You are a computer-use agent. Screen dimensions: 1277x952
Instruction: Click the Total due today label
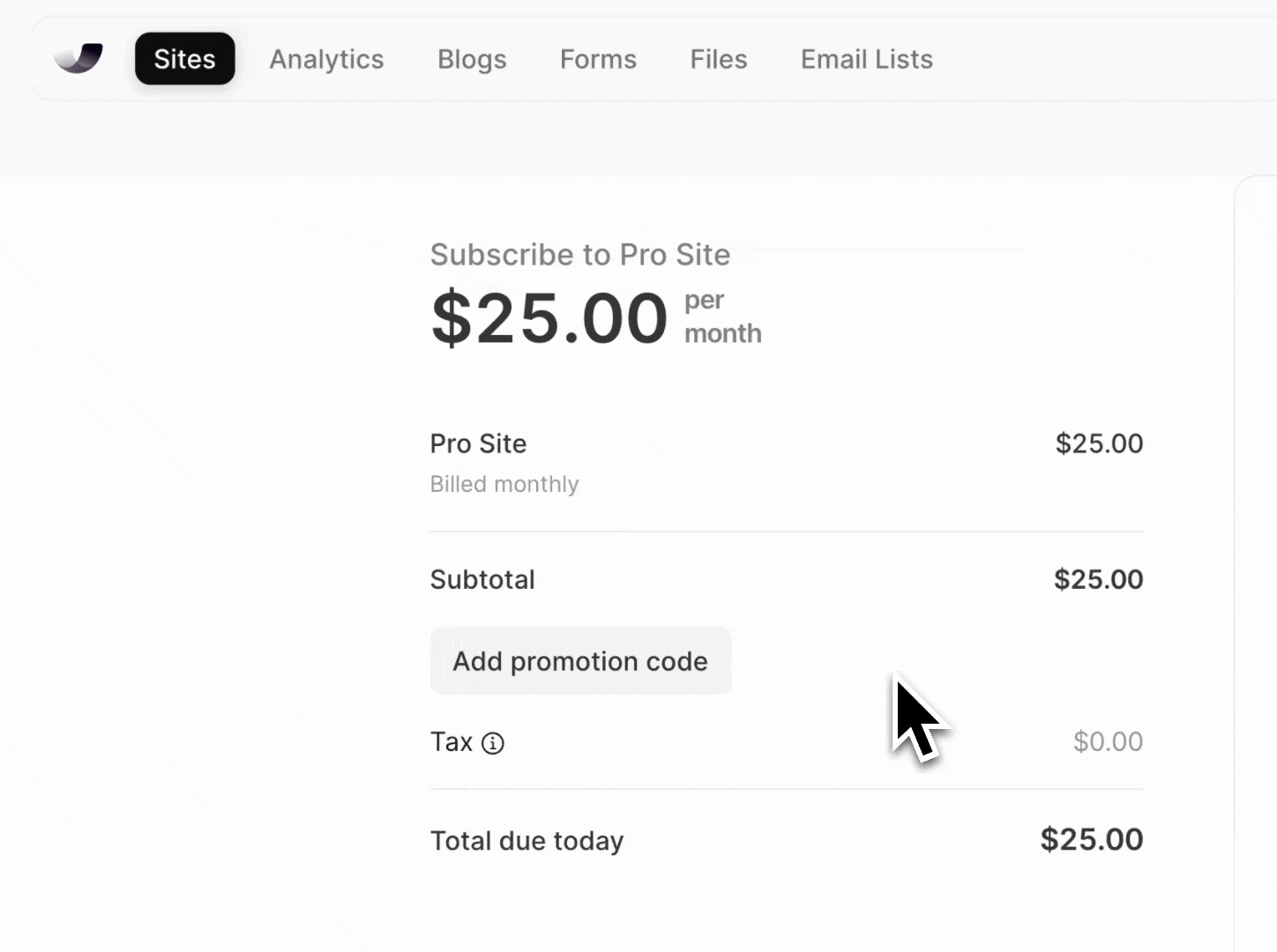point(526,840)
